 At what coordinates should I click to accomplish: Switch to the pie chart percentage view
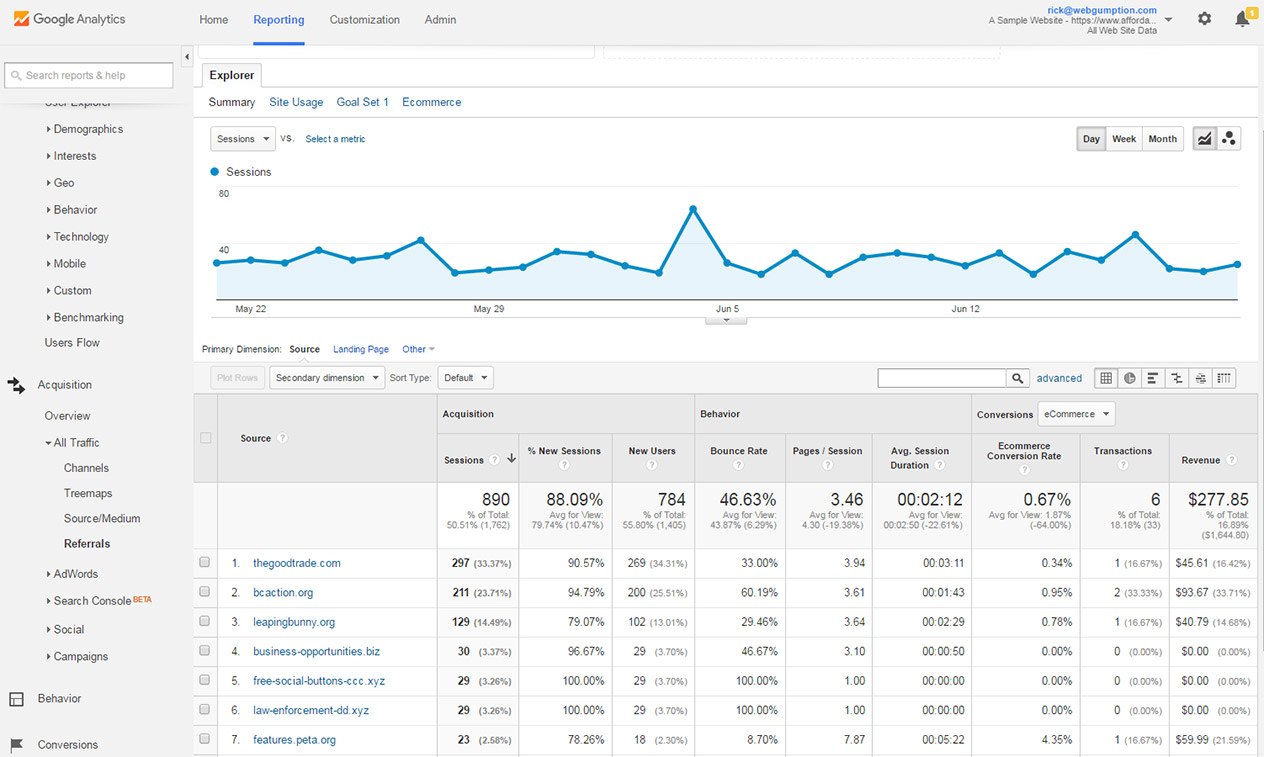1130,378
